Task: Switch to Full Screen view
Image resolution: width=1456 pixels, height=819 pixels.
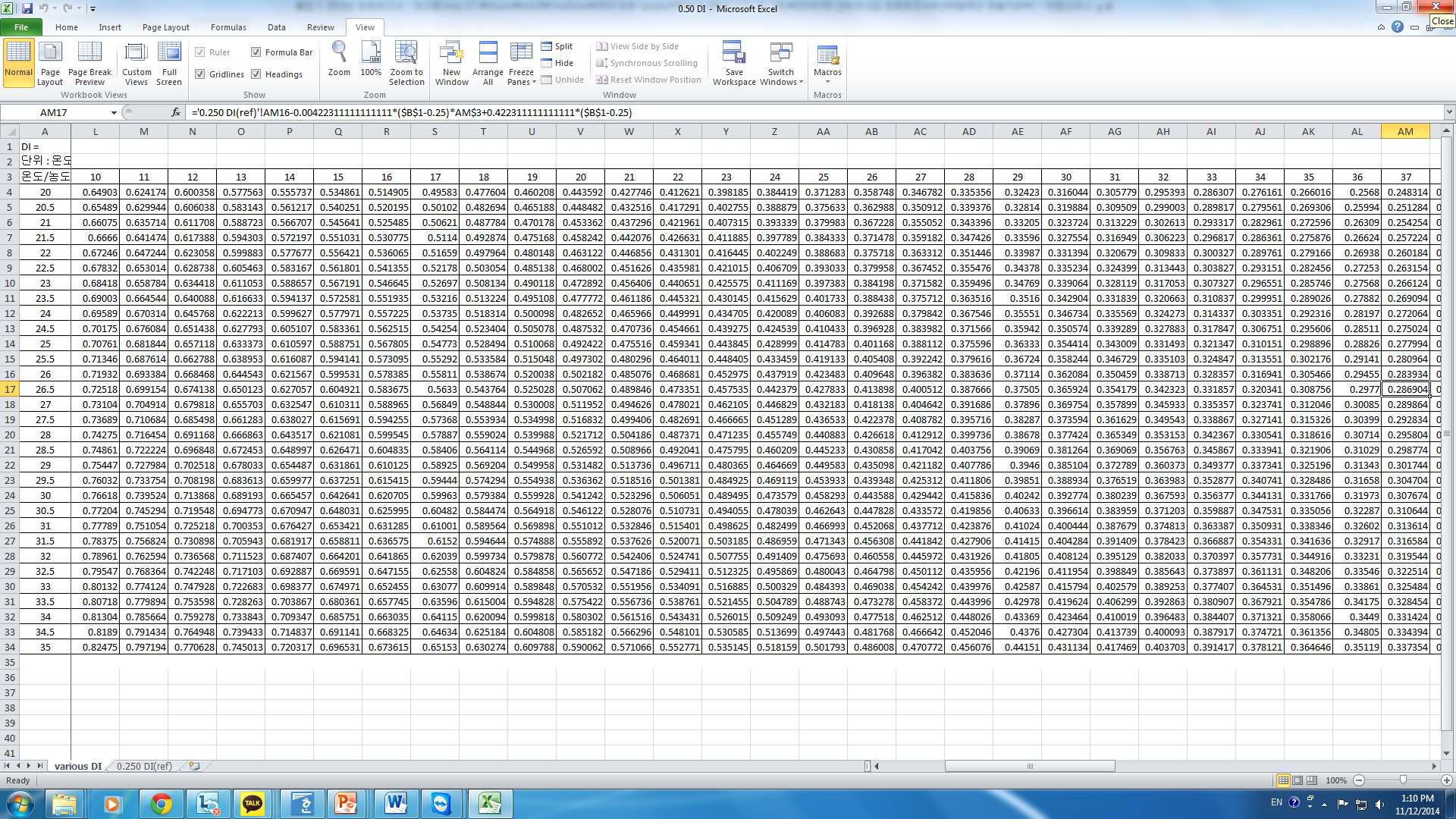Action: [x=169, y=63]
